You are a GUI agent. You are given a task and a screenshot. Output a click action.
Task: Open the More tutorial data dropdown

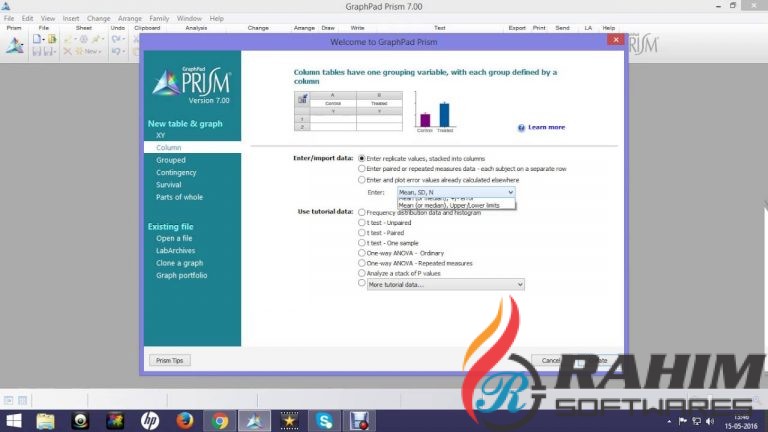(x=446, y=285)
